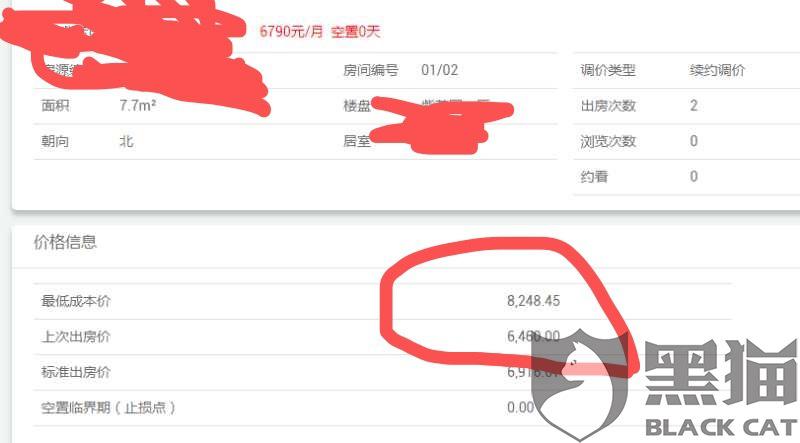Viewport: 800px width, 443px height.
Task: Click the 上次出房价 row label
Action: (x=76, y=336)
